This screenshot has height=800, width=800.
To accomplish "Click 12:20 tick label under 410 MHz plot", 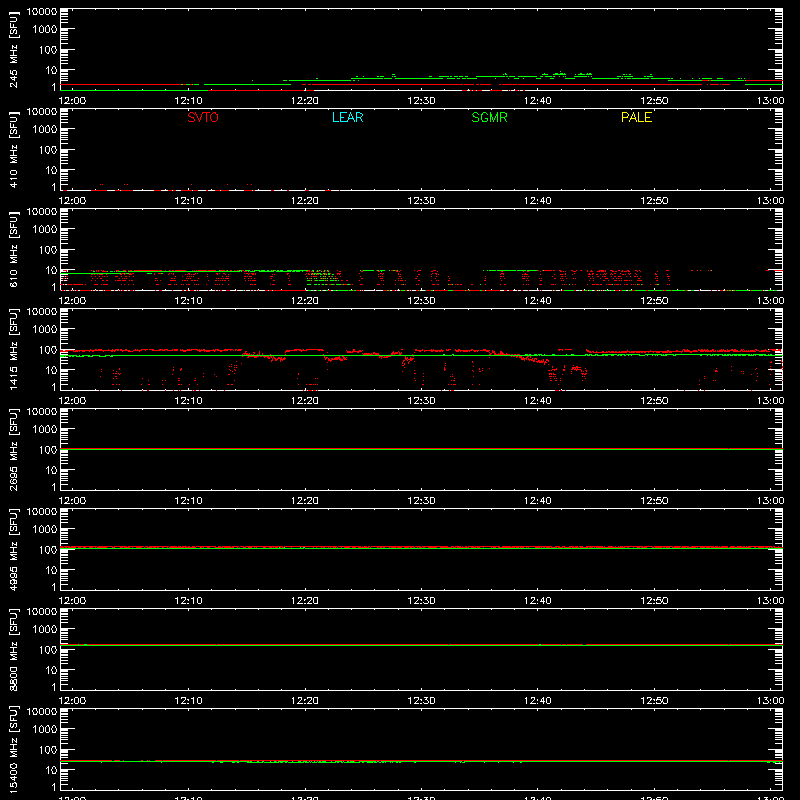I will click(305, 201).
